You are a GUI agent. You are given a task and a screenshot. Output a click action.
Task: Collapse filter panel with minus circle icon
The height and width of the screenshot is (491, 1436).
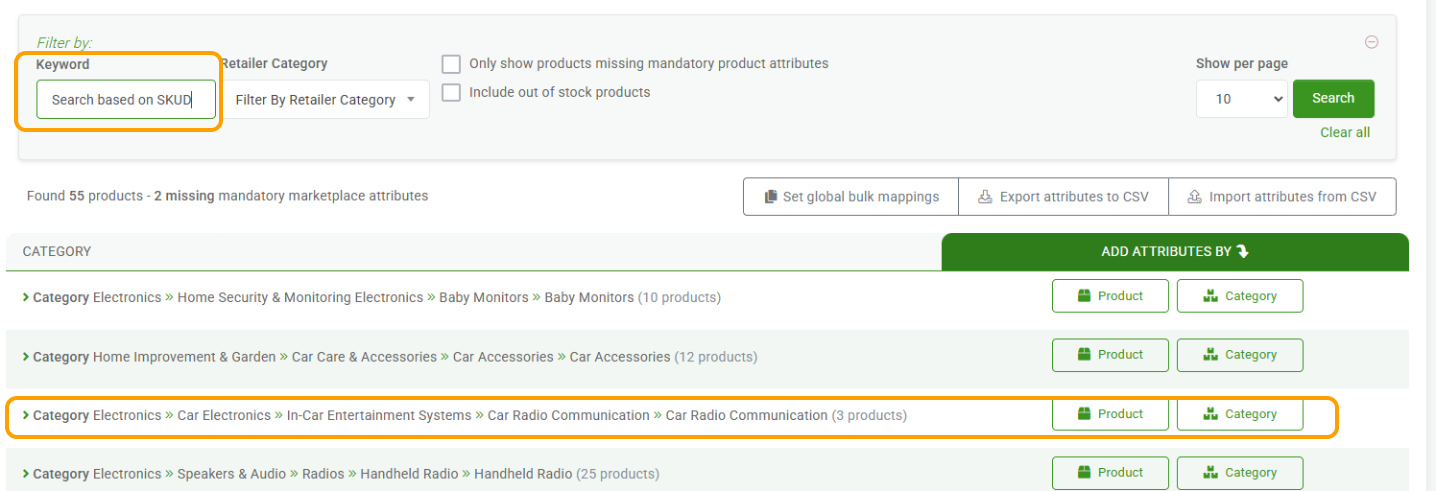click(x=1371, y=42)
